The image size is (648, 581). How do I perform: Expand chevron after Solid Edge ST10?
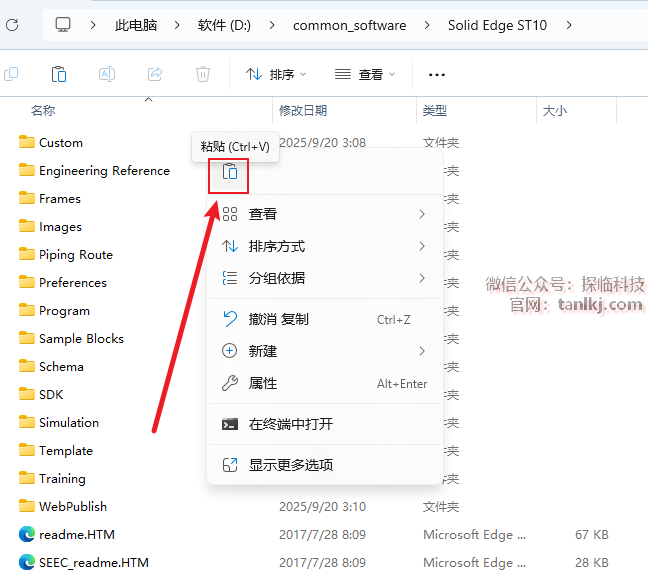(x=569, y=25)
